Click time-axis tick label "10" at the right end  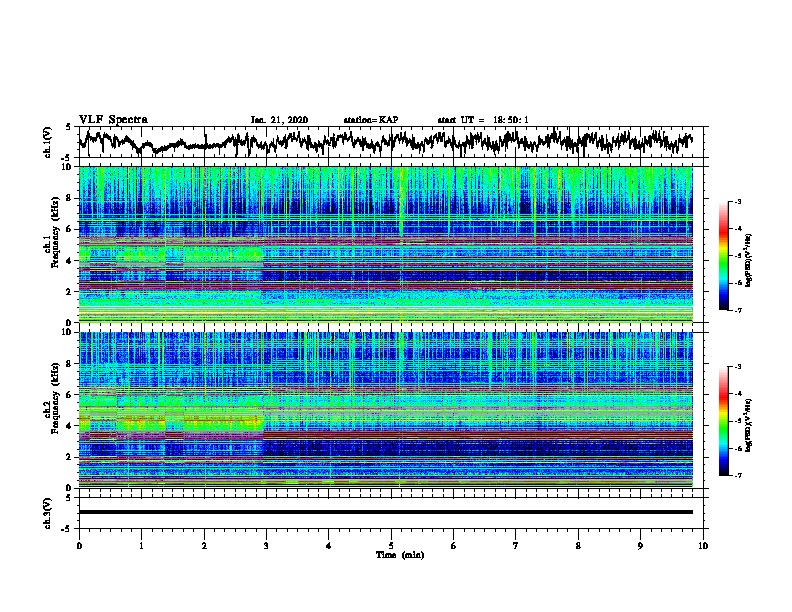point(703,546)
